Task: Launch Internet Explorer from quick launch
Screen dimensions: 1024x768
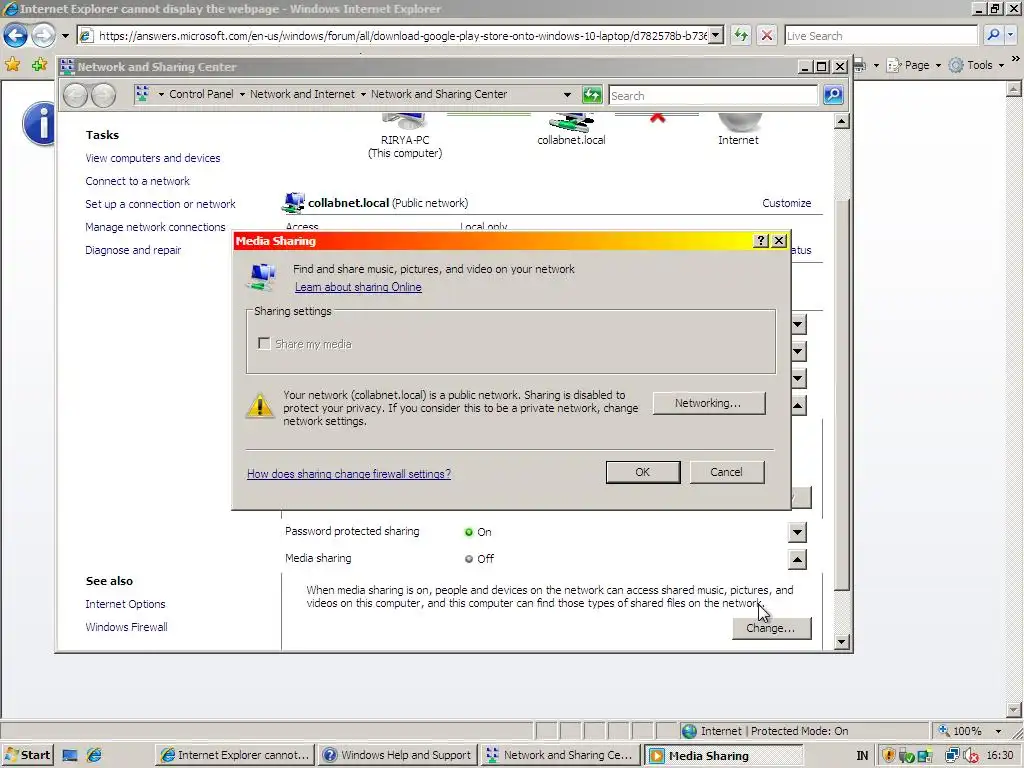Action: coord(94,756)
